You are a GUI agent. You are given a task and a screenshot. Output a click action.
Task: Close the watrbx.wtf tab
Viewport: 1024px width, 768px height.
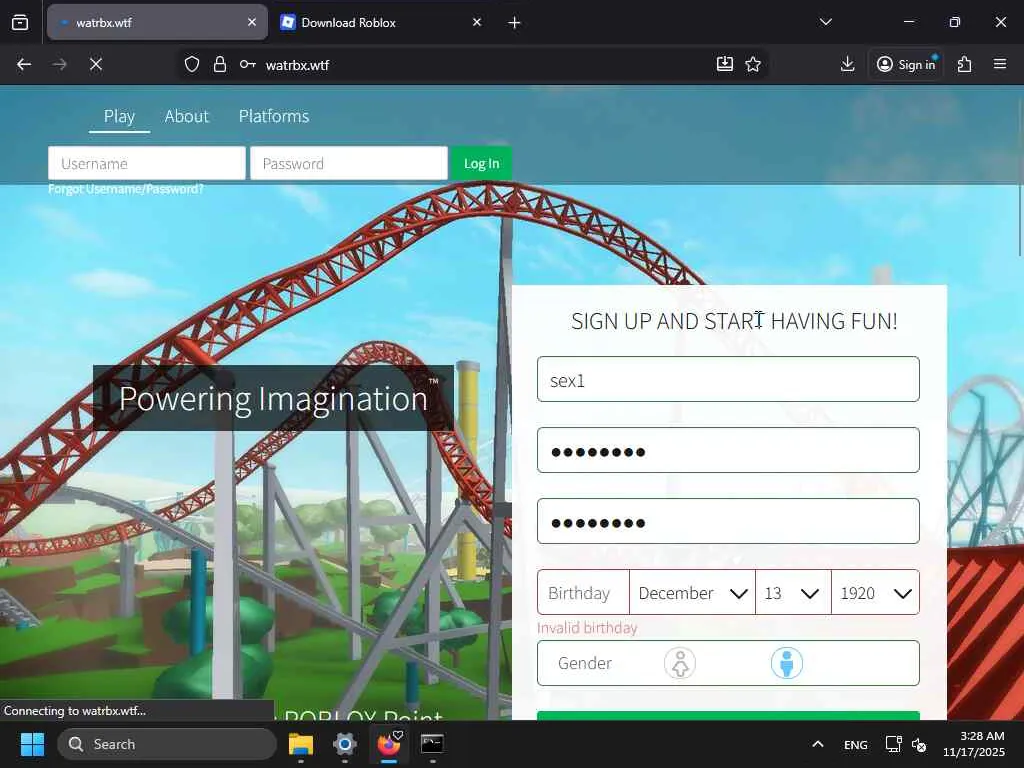coord(252,22)
